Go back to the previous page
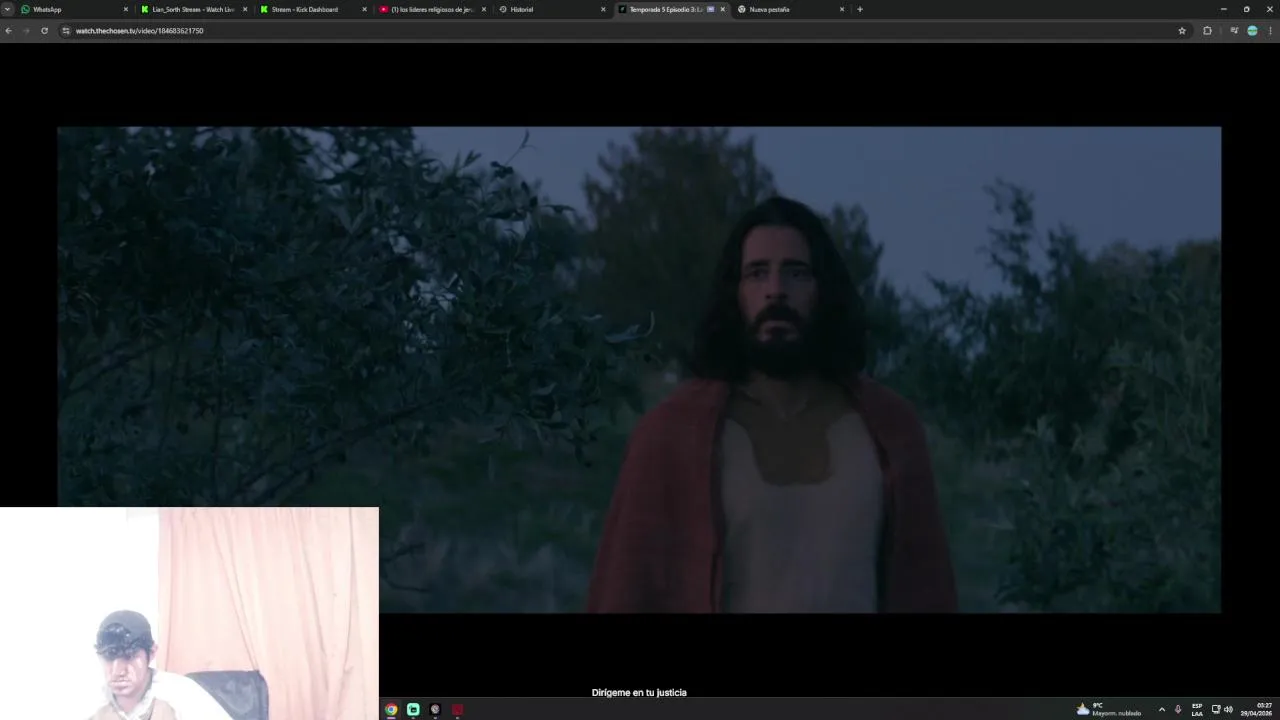Viewport: 1280px width, 720px height. coord(8,31)
